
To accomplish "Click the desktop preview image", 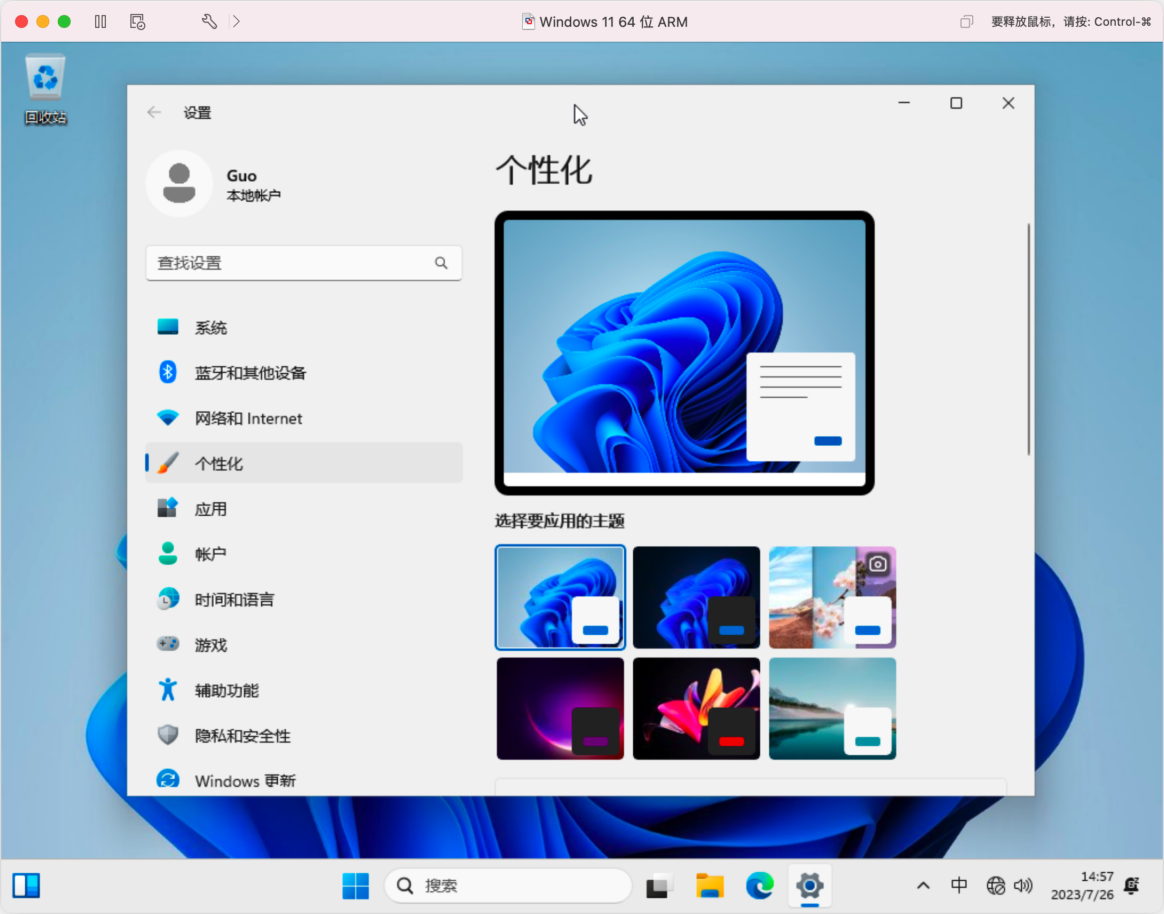I will tap(684, 353).
